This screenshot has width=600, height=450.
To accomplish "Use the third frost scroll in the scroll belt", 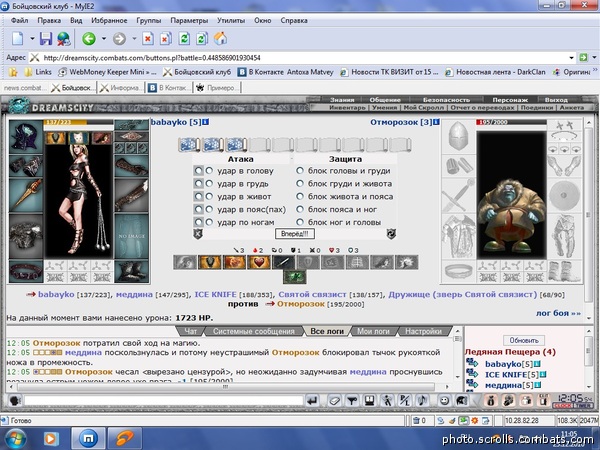I will pos(236,145).
